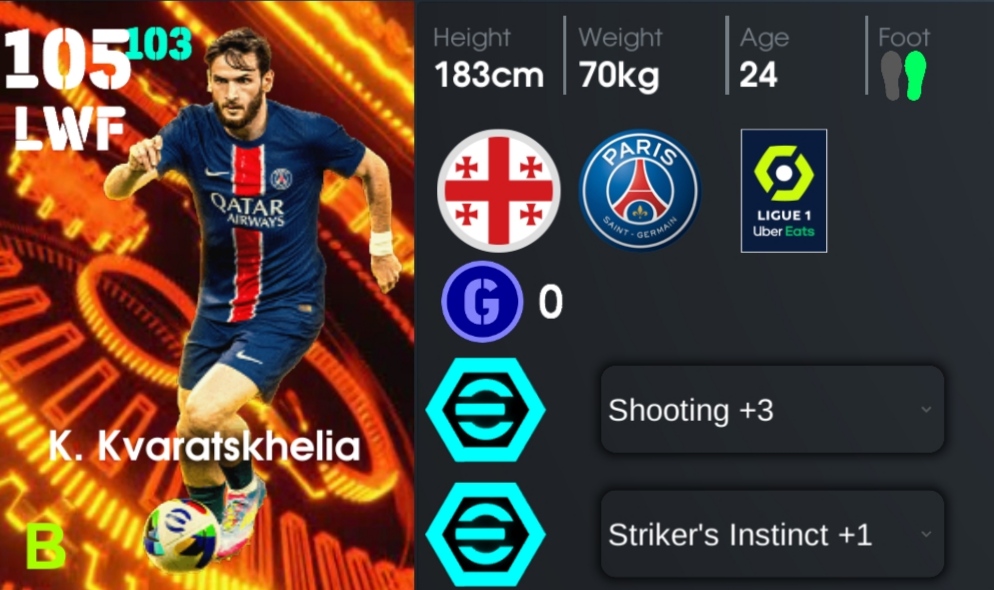Open the Striker's Instinct +1 booster selector
This screenshot has width=994, height=590.
tap(772, 534)
